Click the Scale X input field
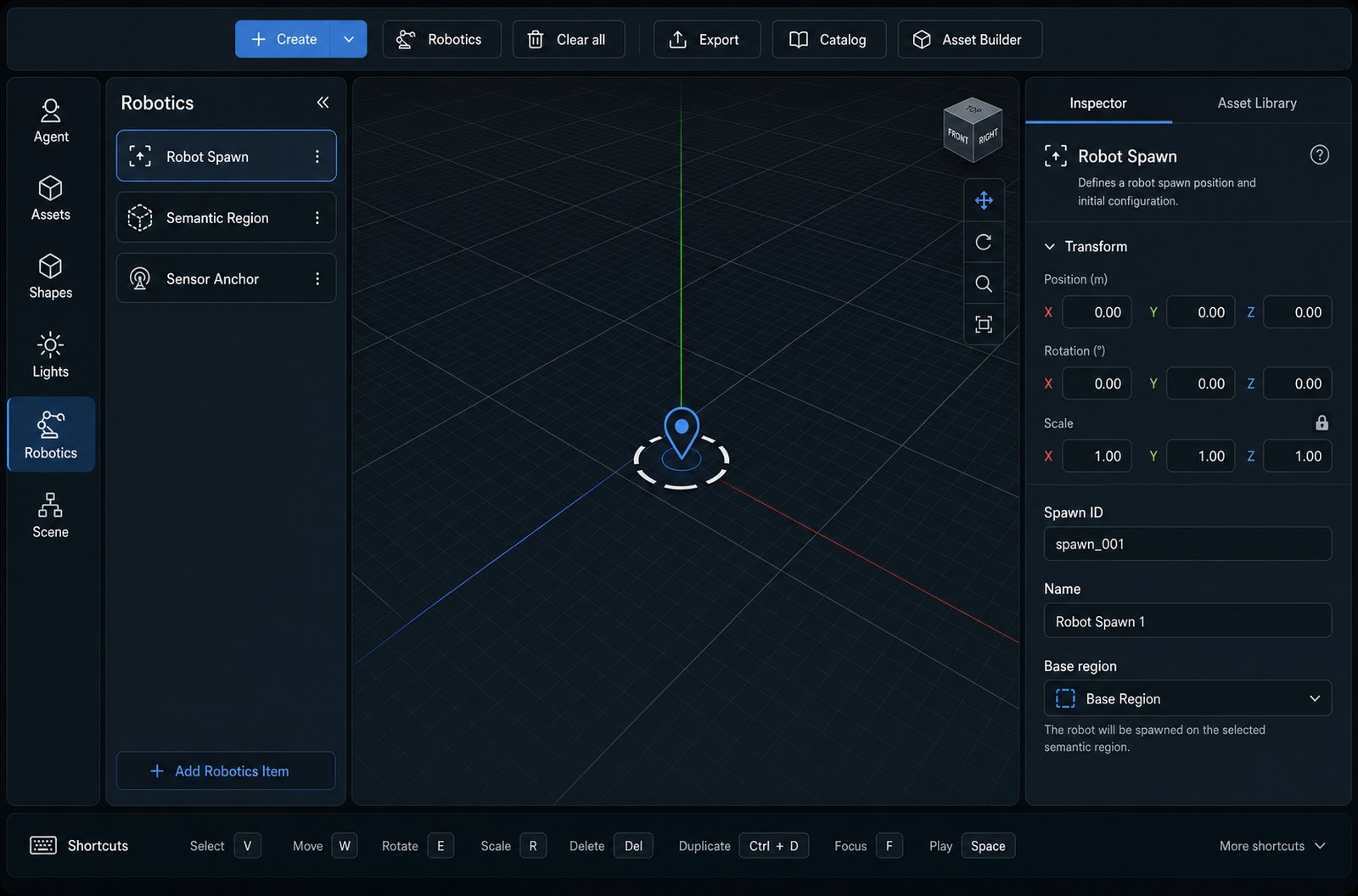 [x=1097, y=456]
